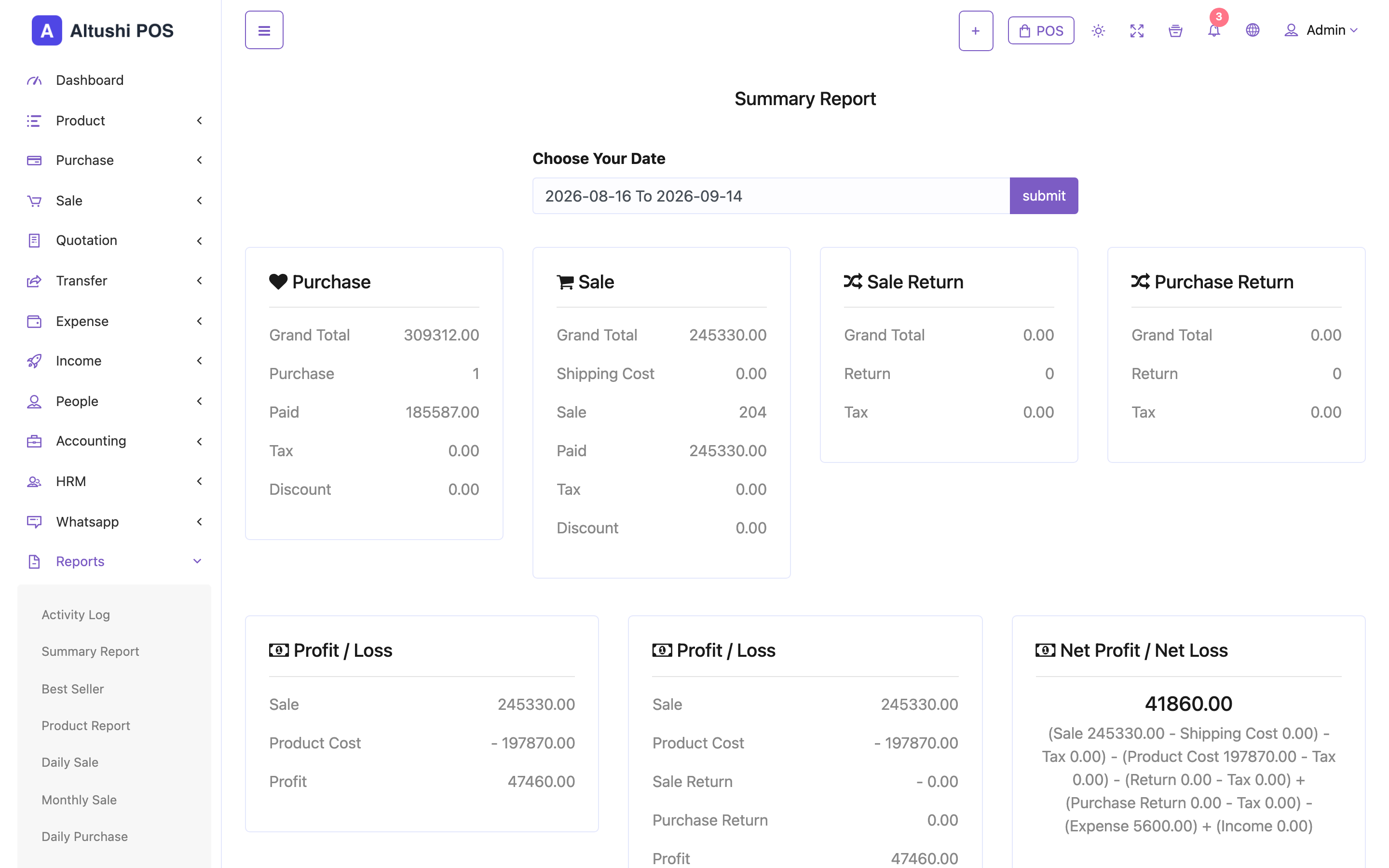This screenshot has height=868, width=1389.
Task: Enter fullscreen mode via the expand icon
Action: (1136, 30)
